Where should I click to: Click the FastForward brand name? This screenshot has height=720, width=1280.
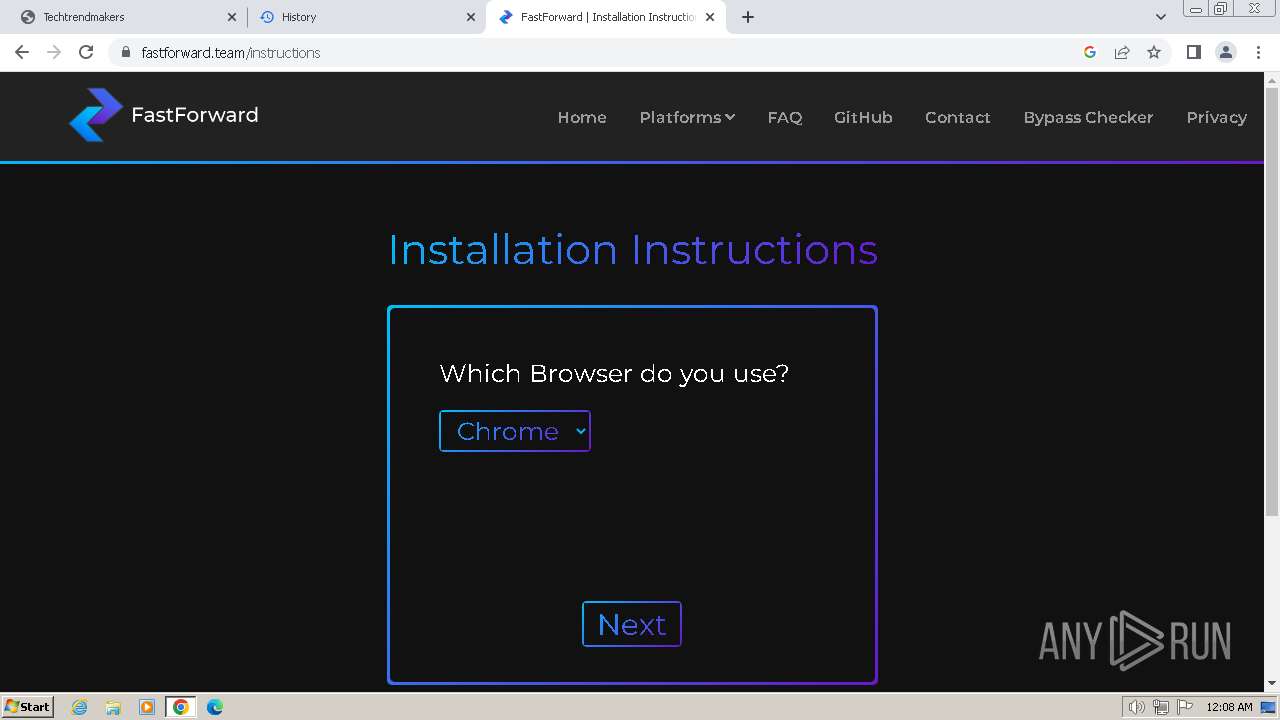pos(195,115)
